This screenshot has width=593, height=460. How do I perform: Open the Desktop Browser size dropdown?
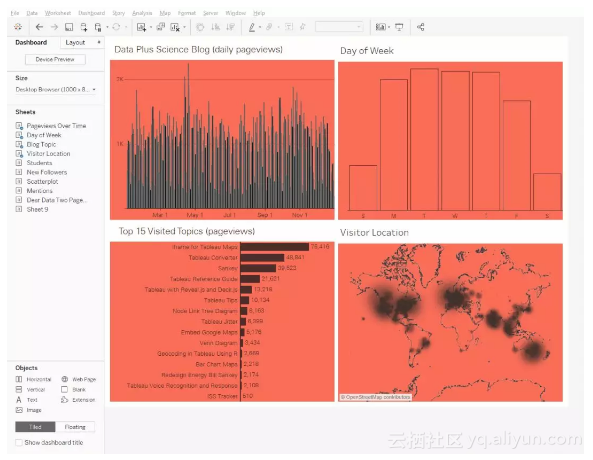tap(55, 90)
